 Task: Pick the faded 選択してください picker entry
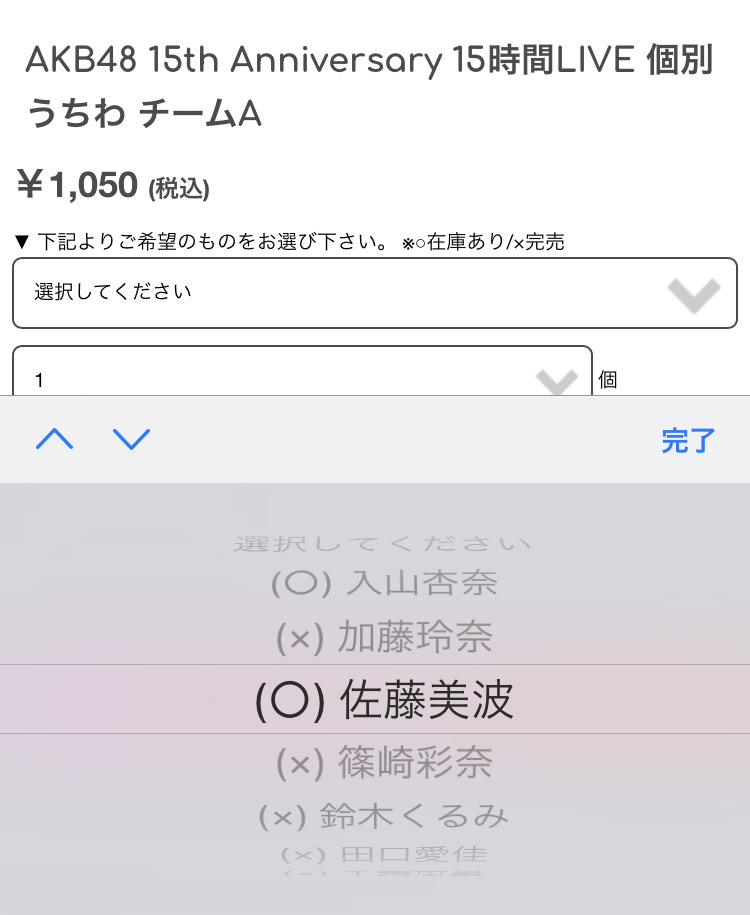click(382, 544)
